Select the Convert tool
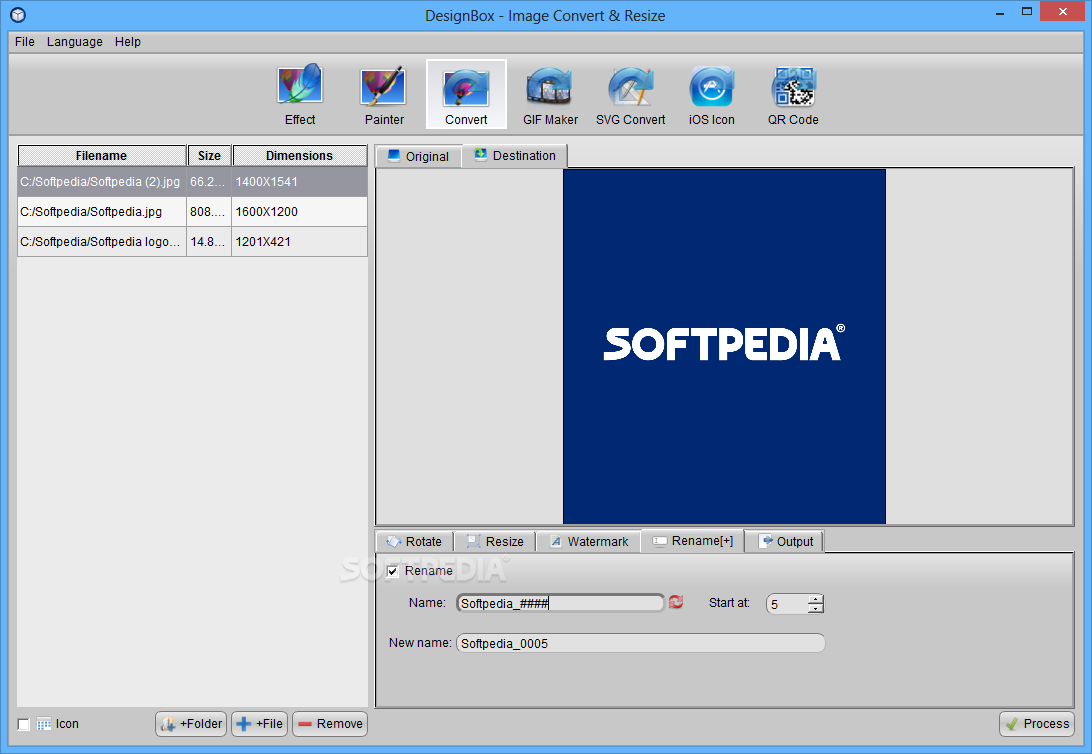This screenshot has height=754, width=1092. [466, 95]
